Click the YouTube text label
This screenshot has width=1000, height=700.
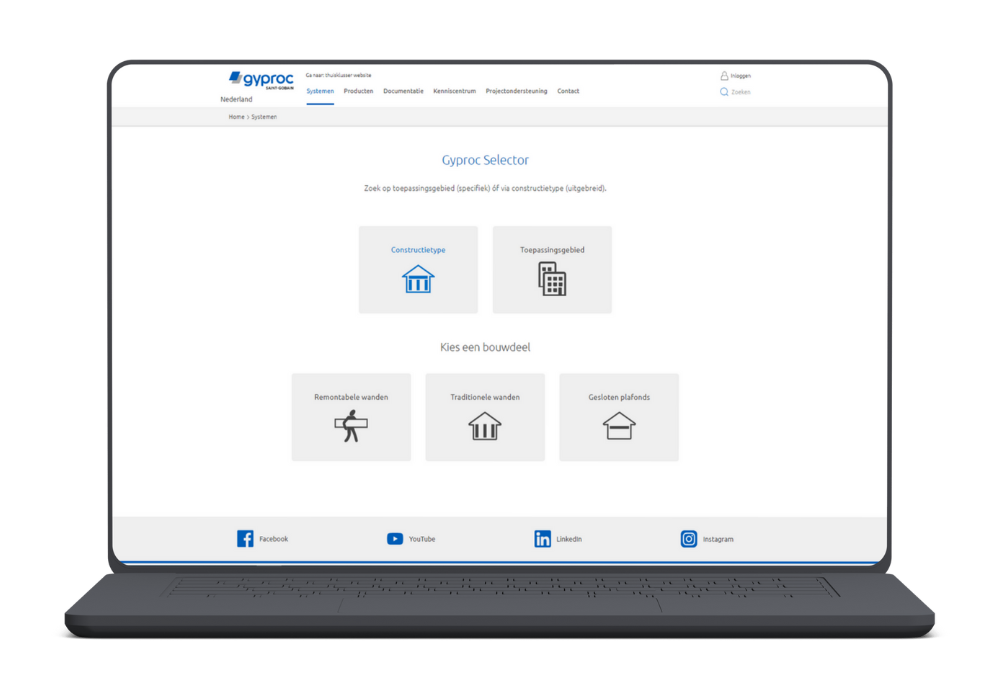click(422, 539)
